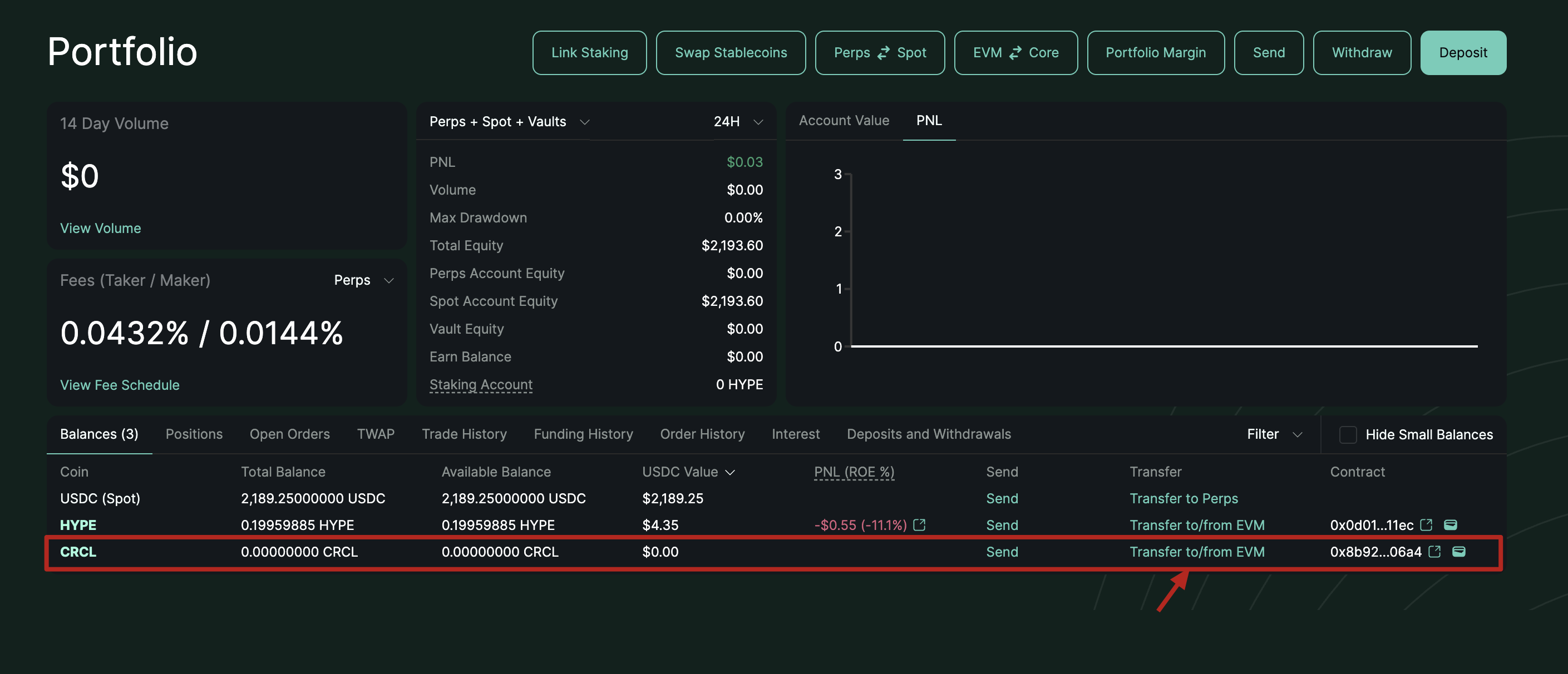Open CRCL contract explorer link icon
This screenshot has height=674, width=1568.
(1434, 551)
